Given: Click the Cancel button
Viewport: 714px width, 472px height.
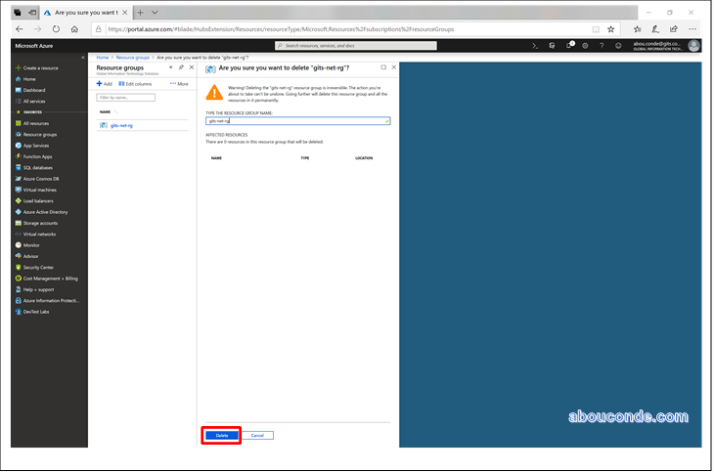Looking at the screenshot, I should click(257, 435).
